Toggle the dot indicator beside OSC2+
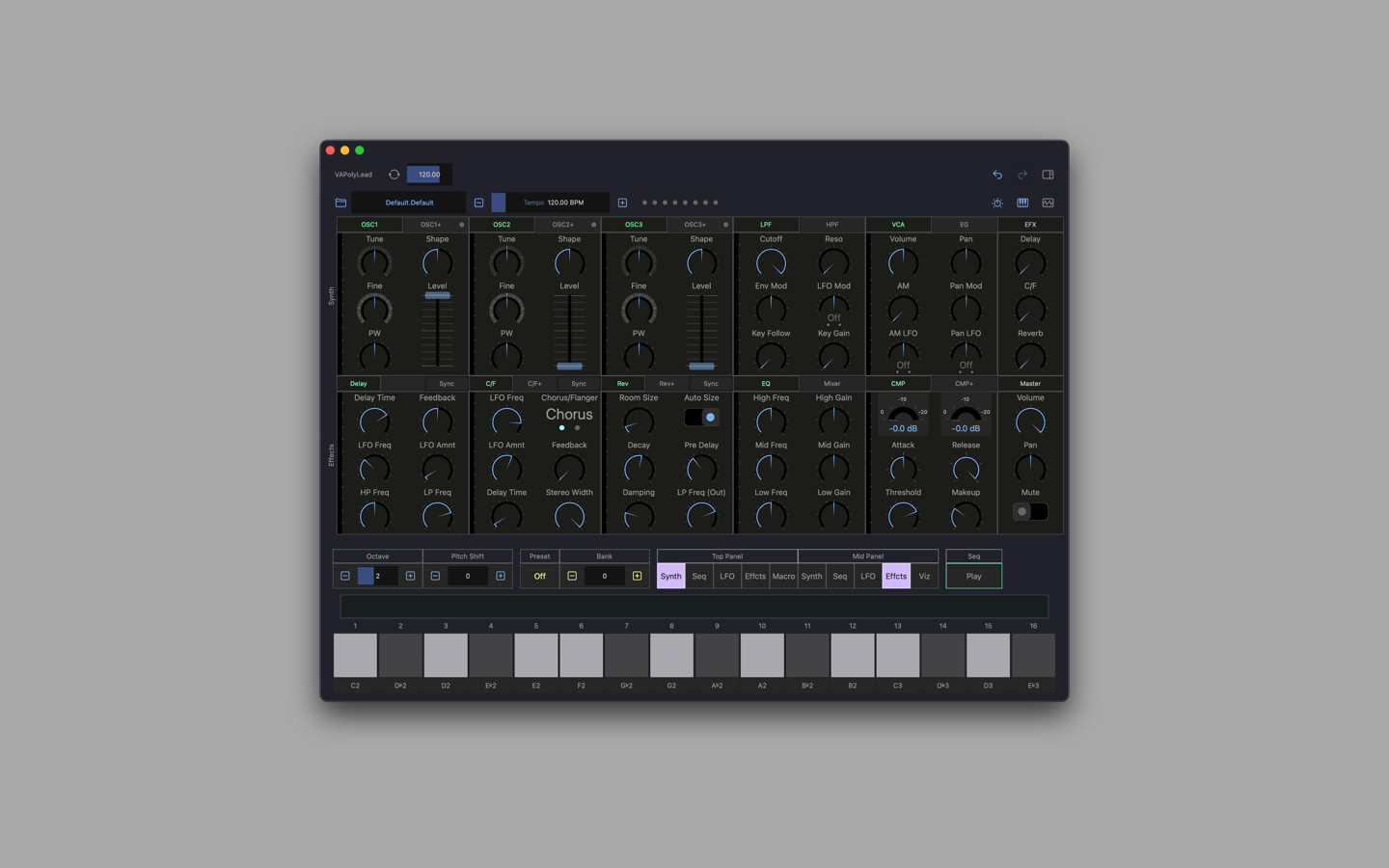 point(593,225)
